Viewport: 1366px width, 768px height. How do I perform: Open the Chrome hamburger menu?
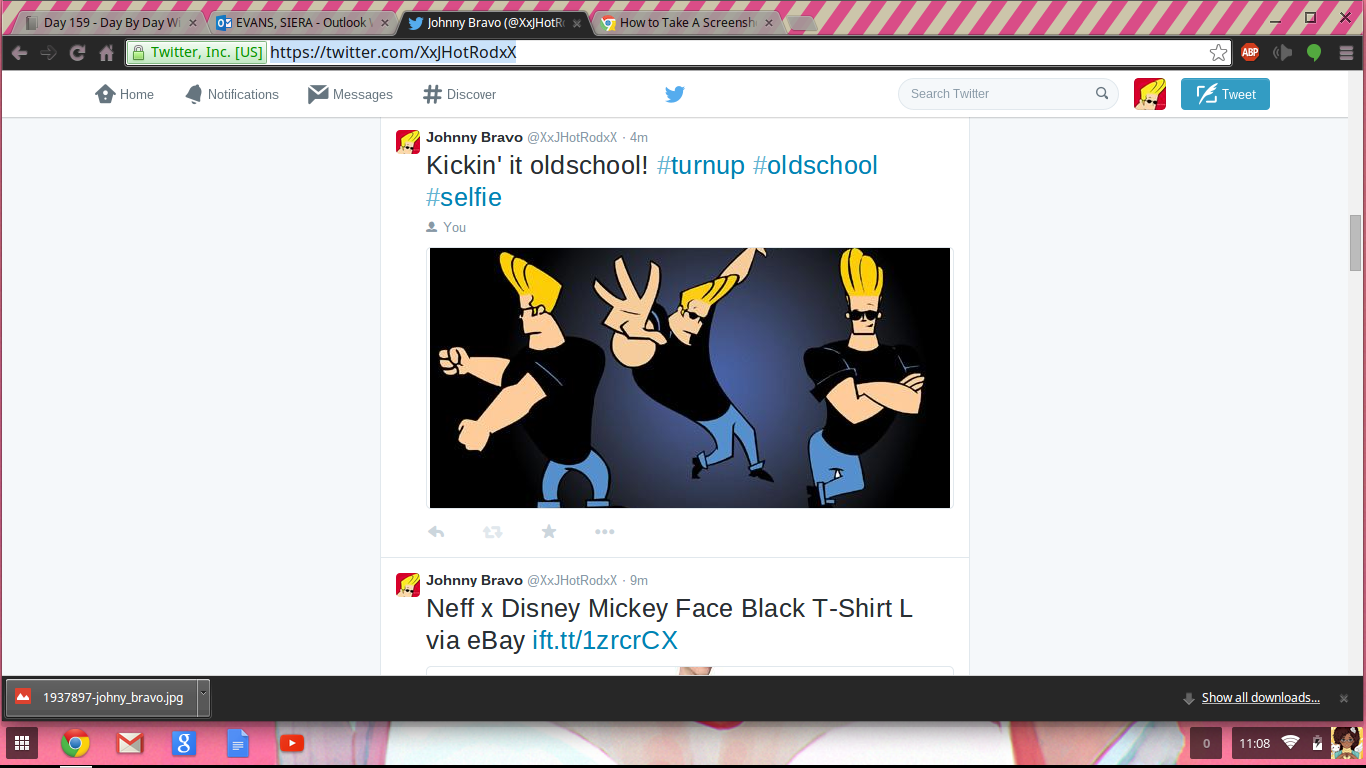[1346, 53]
